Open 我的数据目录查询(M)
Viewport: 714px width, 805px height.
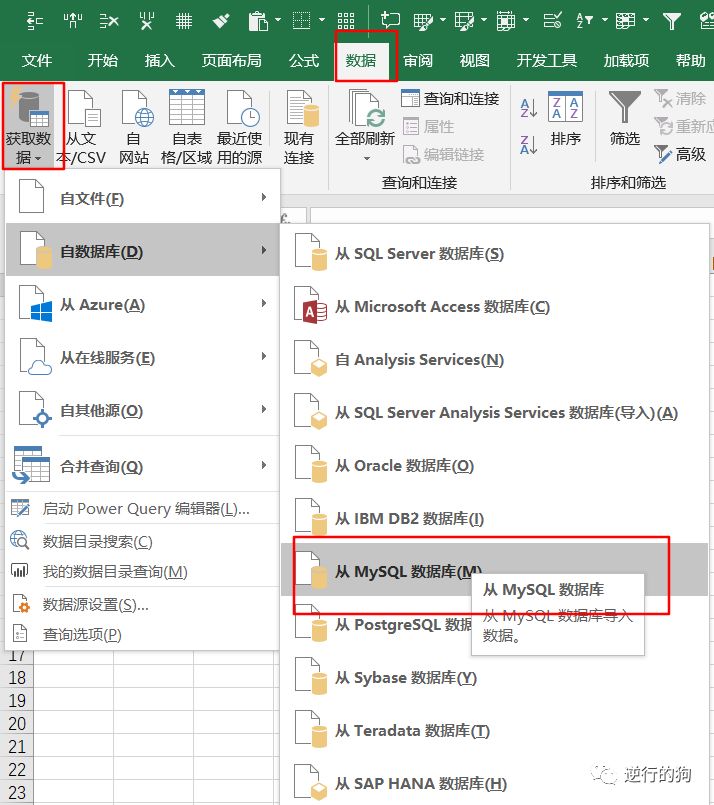[142, 571]
